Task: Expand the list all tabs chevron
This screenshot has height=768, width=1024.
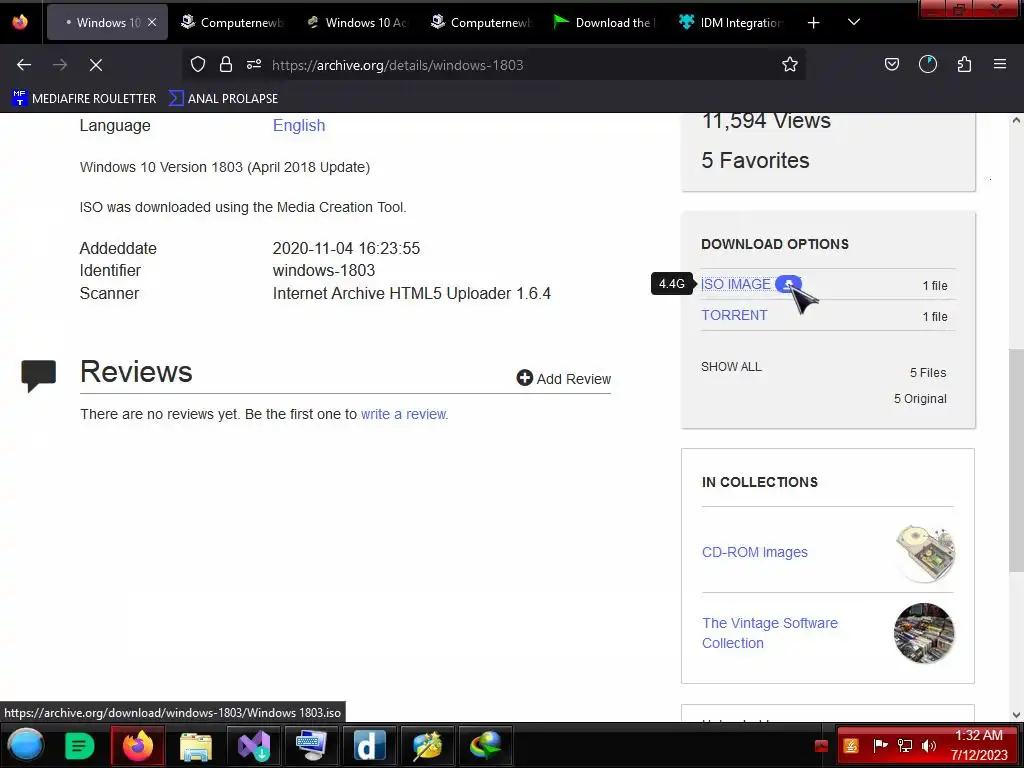Action: 854,22
